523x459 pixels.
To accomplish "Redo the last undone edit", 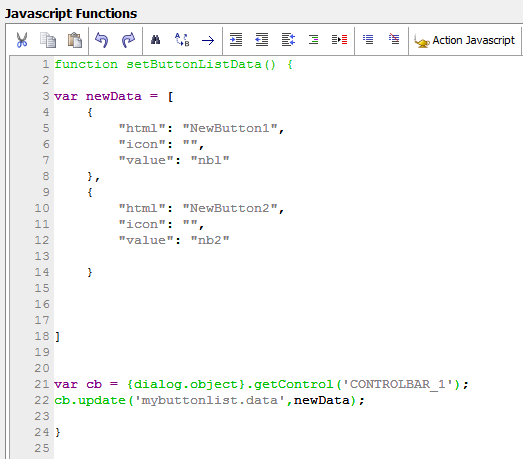I will pyautogui.click(x=128, y=40).
